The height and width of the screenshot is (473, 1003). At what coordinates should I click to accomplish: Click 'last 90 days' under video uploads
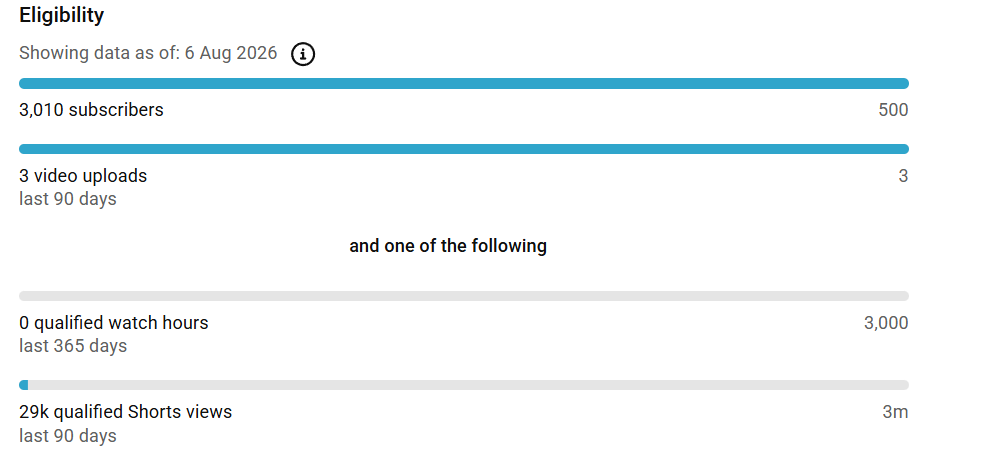coord(68,199)
